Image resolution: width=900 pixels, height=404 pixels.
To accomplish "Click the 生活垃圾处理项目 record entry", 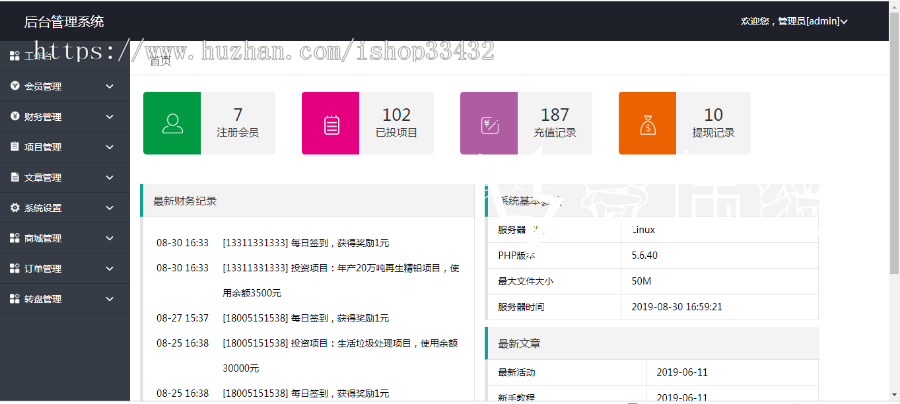I will coord(341,355).
